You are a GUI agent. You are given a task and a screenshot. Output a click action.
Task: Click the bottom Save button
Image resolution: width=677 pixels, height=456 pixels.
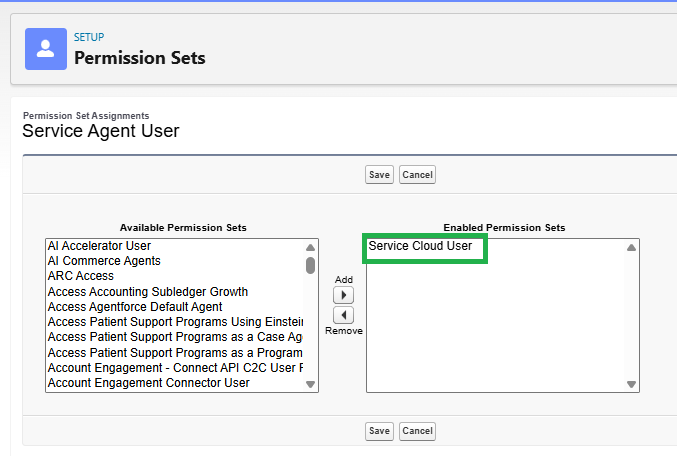coord(379,431)
